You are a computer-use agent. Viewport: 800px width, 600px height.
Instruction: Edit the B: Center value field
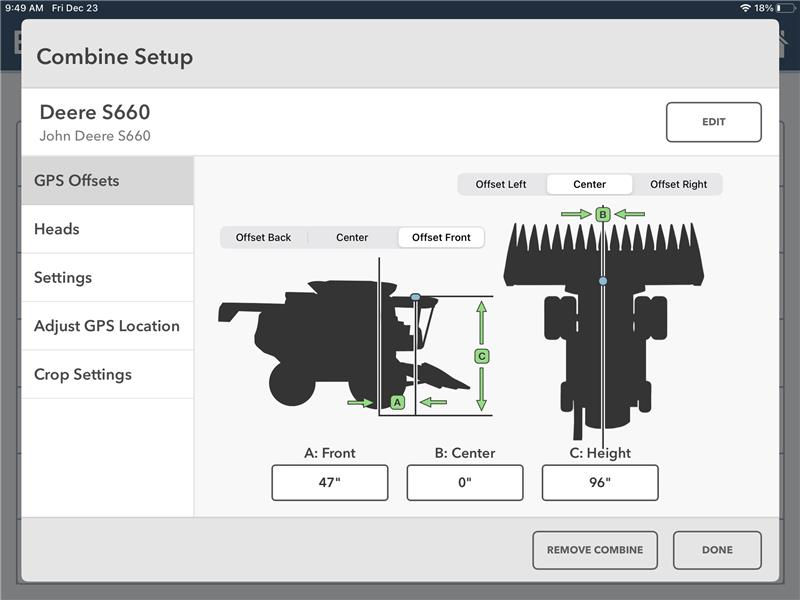[465, 482]
